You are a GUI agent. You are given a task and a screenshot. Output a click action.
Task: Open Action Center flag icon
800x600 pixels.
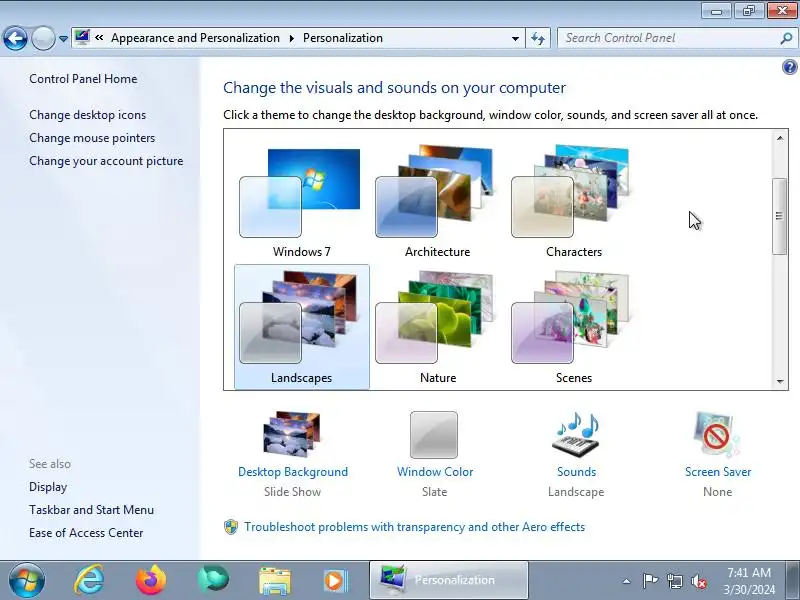coord(650,581)
